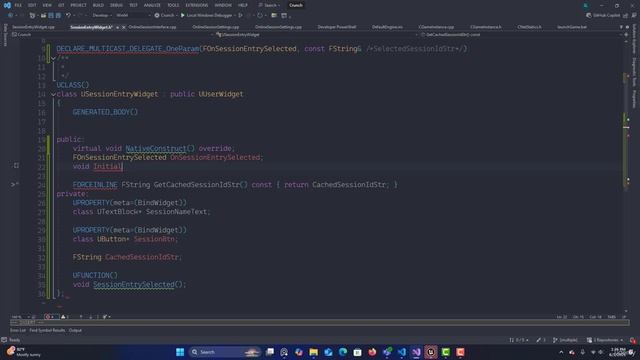Open the Crunch startup project dropdown
This screenshot has height=360, width=640.
pos(167,16)
